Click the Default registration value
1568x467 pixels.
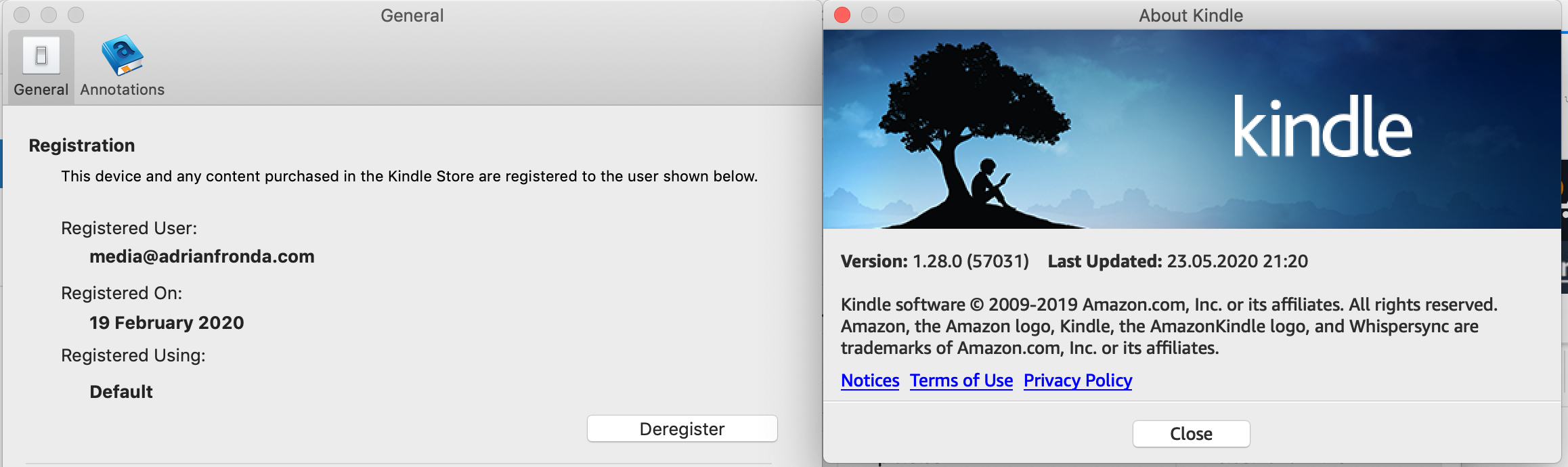[121, 392]
